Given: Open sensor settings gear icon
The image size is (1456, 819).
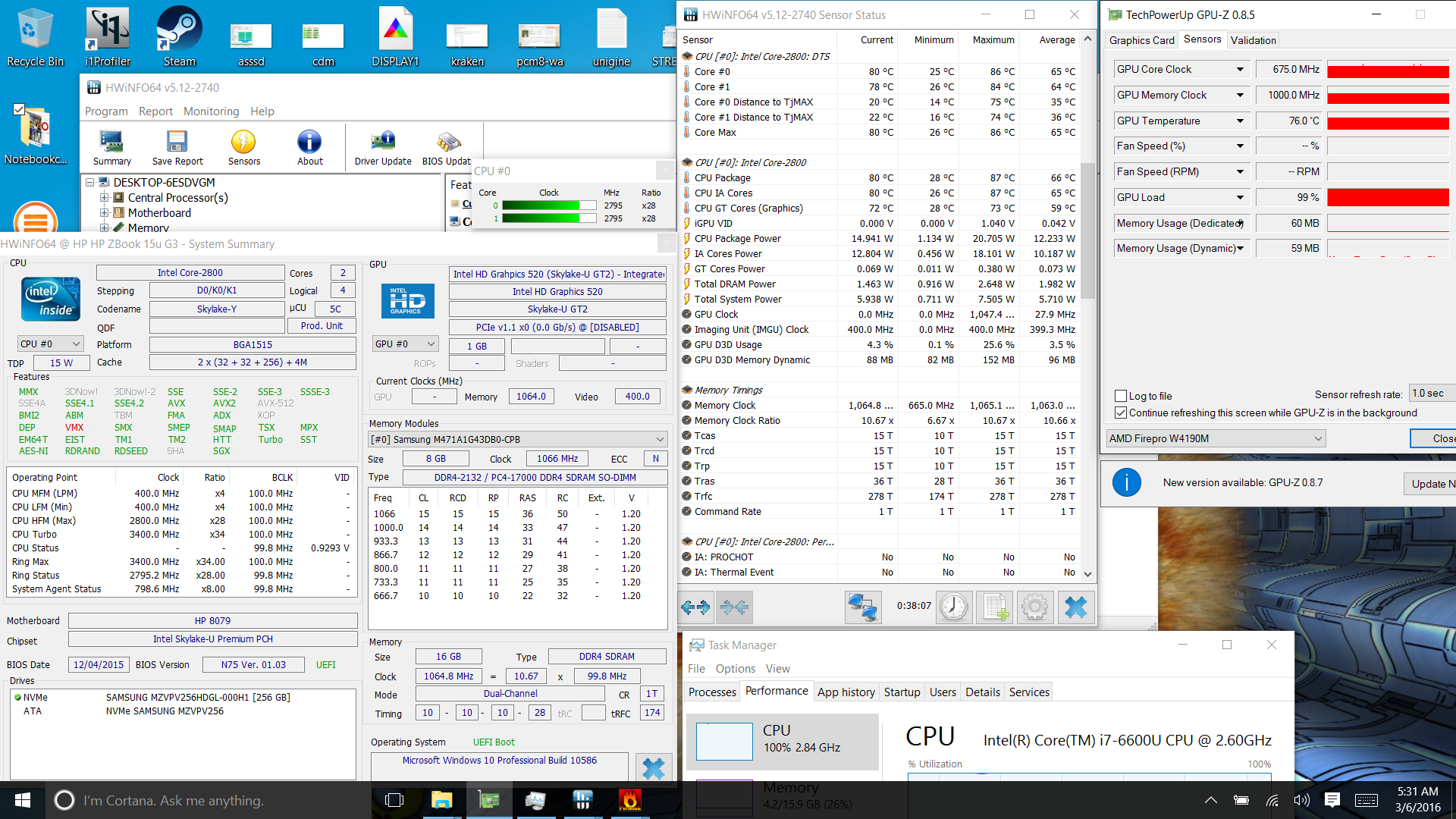Looking at the screenshot, I should coord(1035,607).
